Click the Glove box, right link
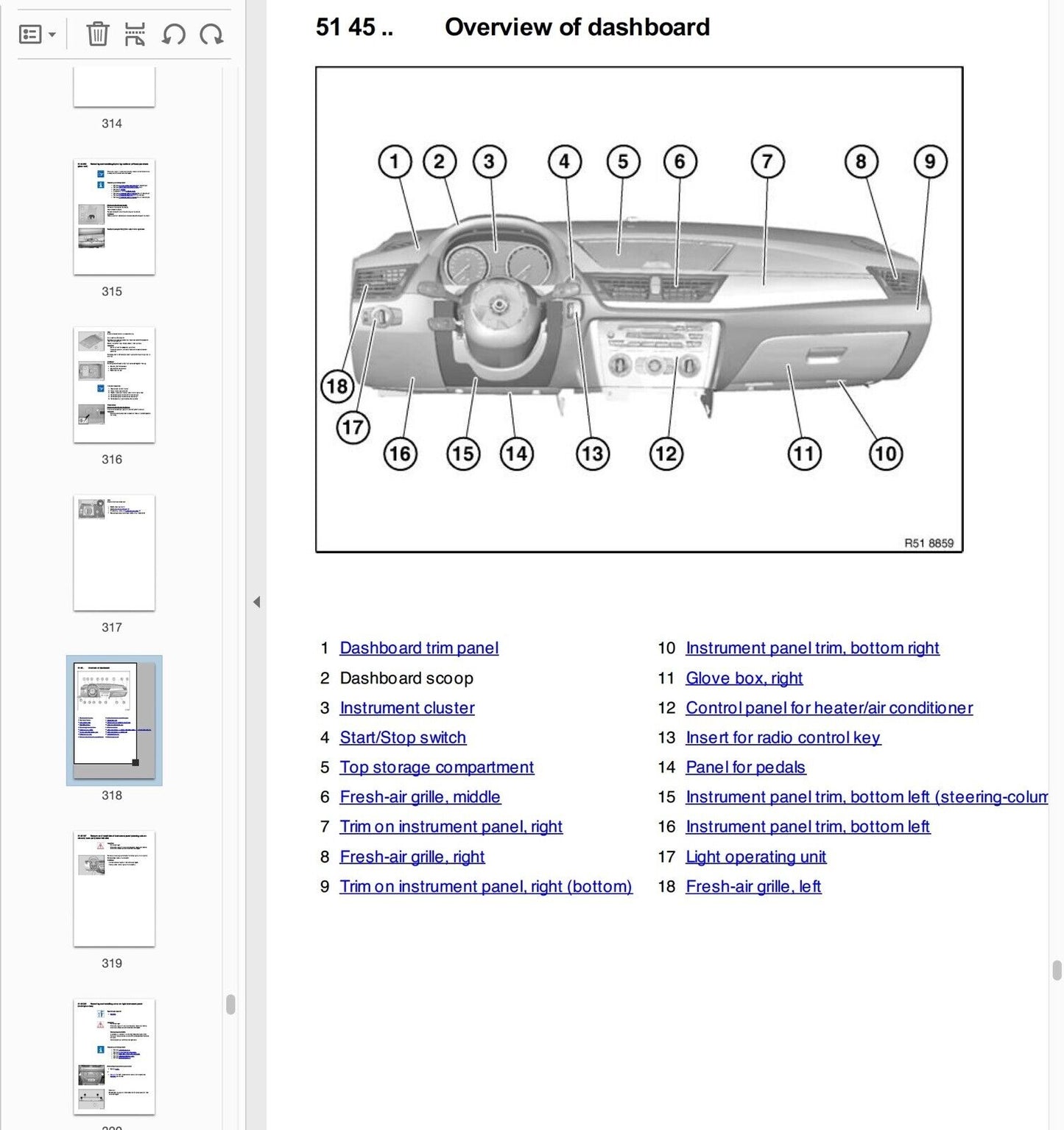The image size is (1064, 1130). point(744,678)
